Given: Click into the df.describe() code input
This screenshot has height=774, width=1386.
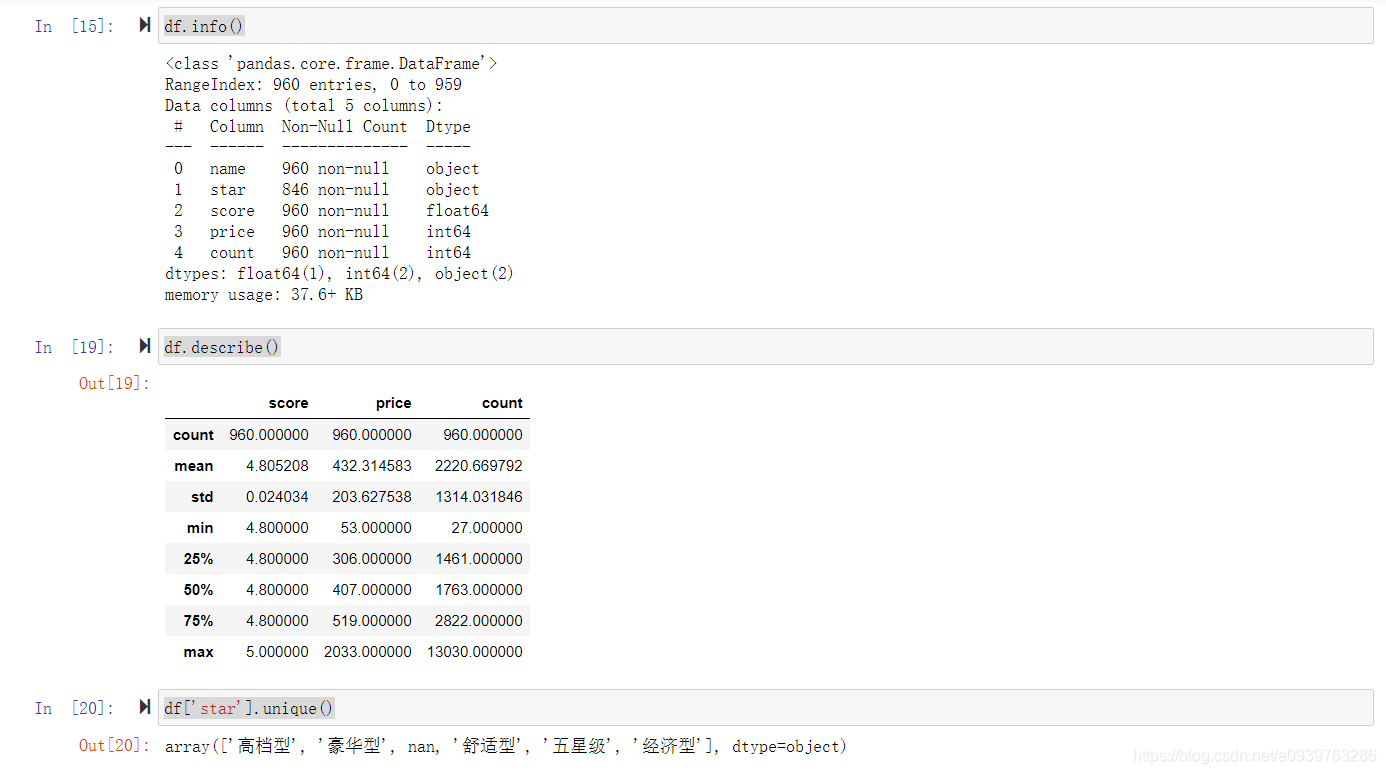Looking at the screenshot, I should pos(766,347).
